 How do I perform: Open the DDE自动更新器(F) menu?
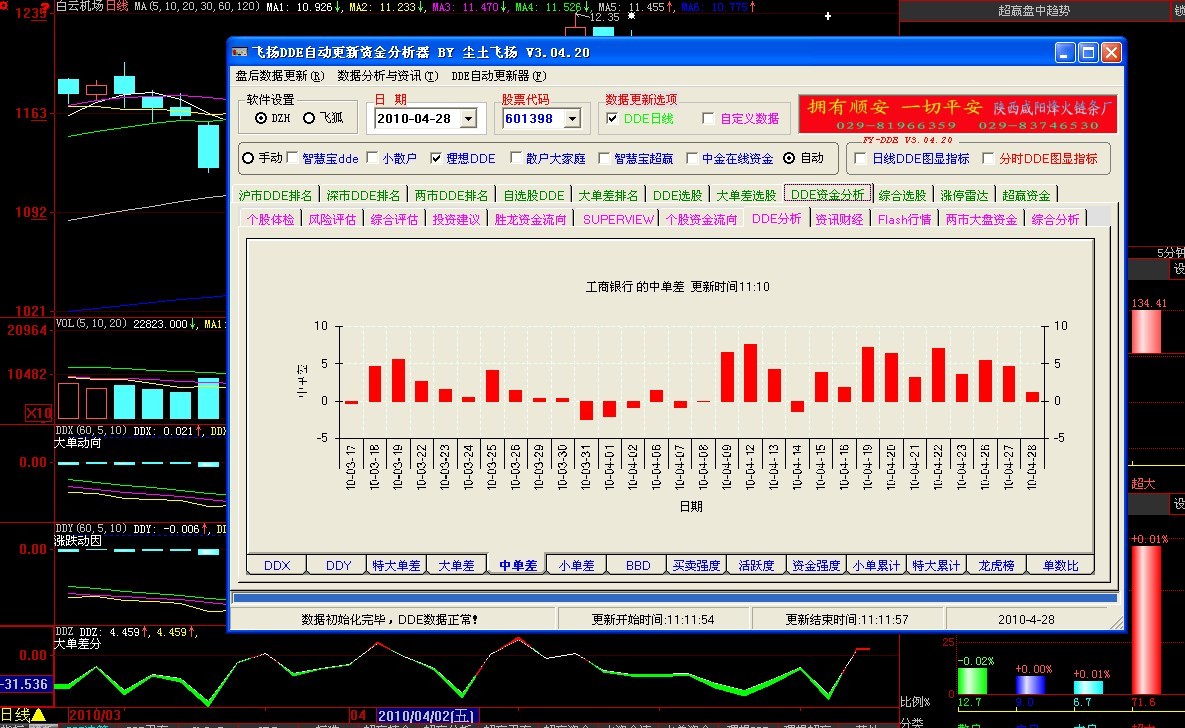pos(499,76)
